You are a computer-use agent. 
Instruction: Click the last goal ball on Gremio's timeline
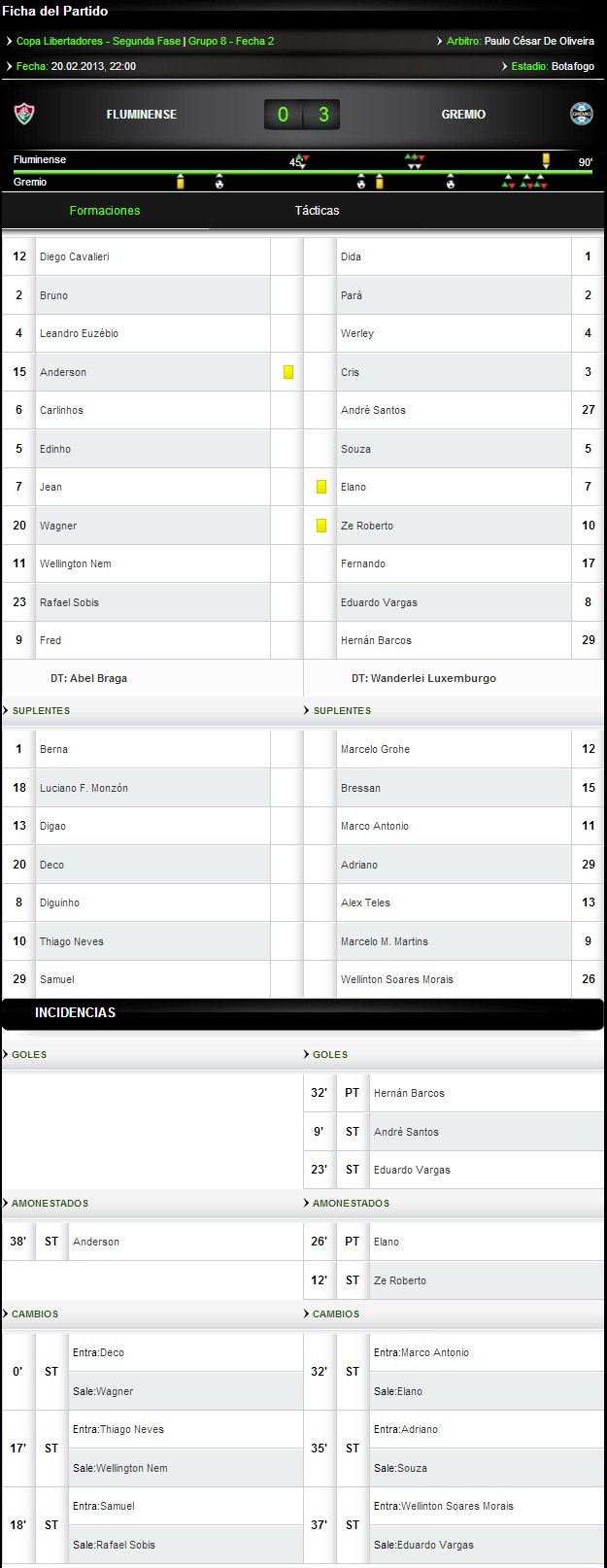point(451,182)
